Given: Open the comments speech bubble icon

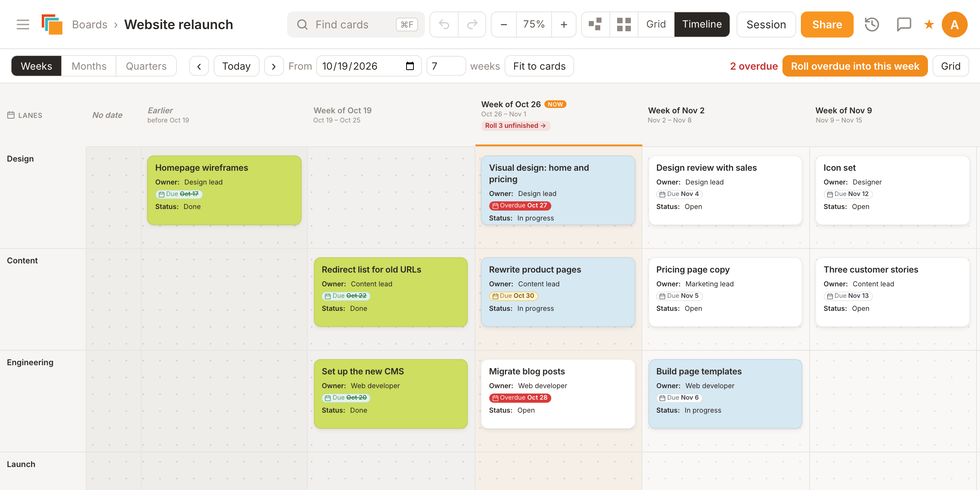Looking at the screenshot, I should (904, 24).
